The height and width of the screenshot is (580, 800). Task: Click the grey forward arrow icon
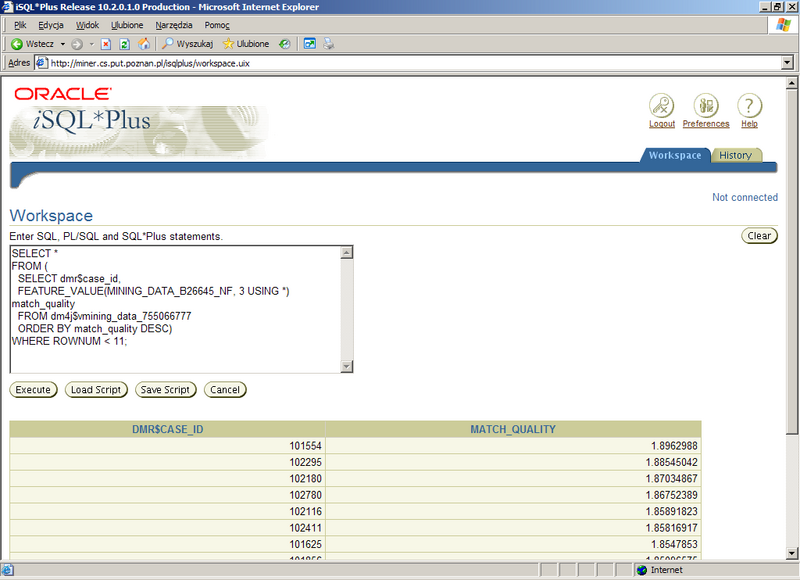pos(77,44)
